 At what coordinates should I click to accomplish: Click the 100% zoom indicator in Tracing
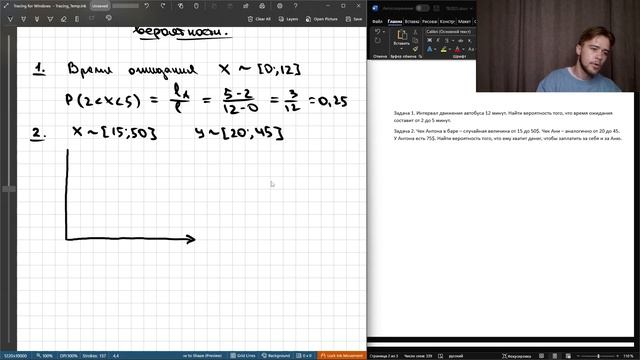tap(44, 356)
